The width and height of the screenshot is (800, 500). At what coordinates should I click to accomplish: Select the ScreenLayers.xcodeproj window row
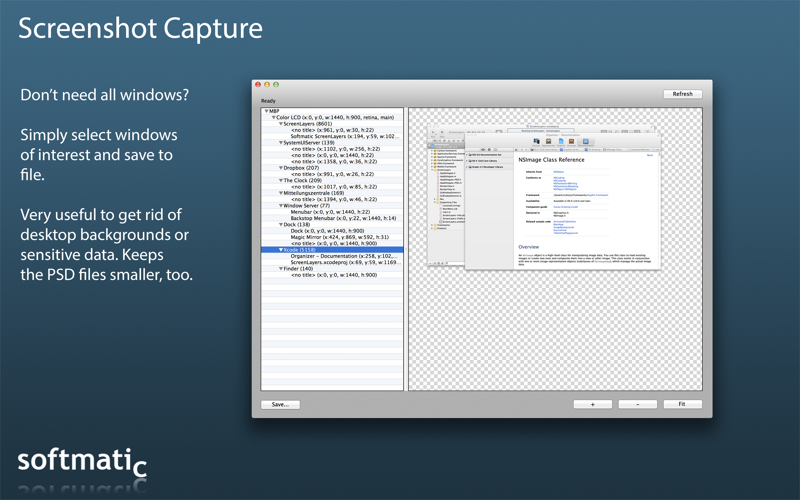pos(332,262)
